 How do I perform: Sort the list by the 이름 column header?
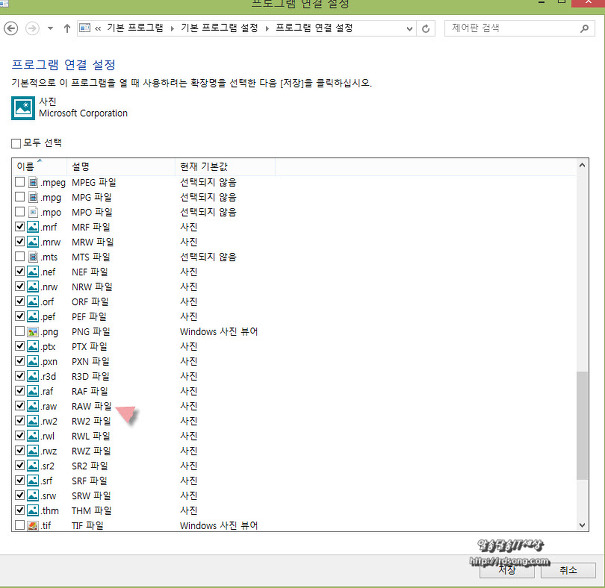pos(27,165)
